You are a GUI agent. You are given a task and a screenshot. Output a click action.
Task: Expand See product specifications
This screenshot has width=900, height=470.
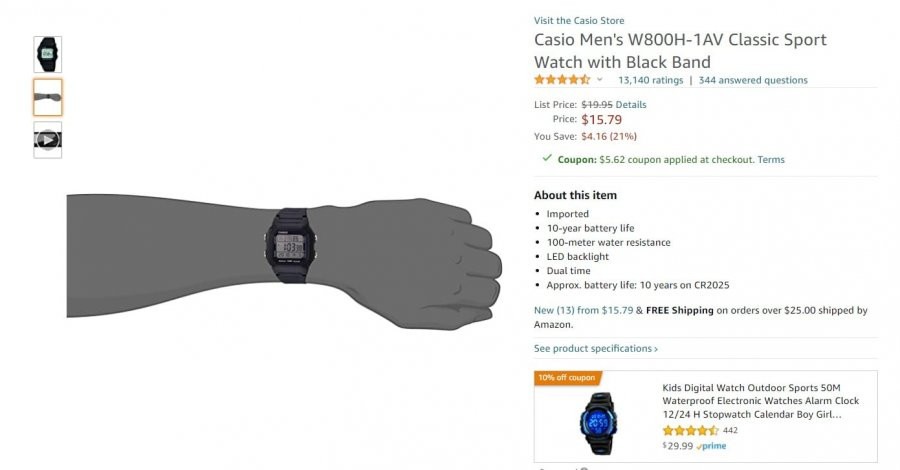coord(596,348)
